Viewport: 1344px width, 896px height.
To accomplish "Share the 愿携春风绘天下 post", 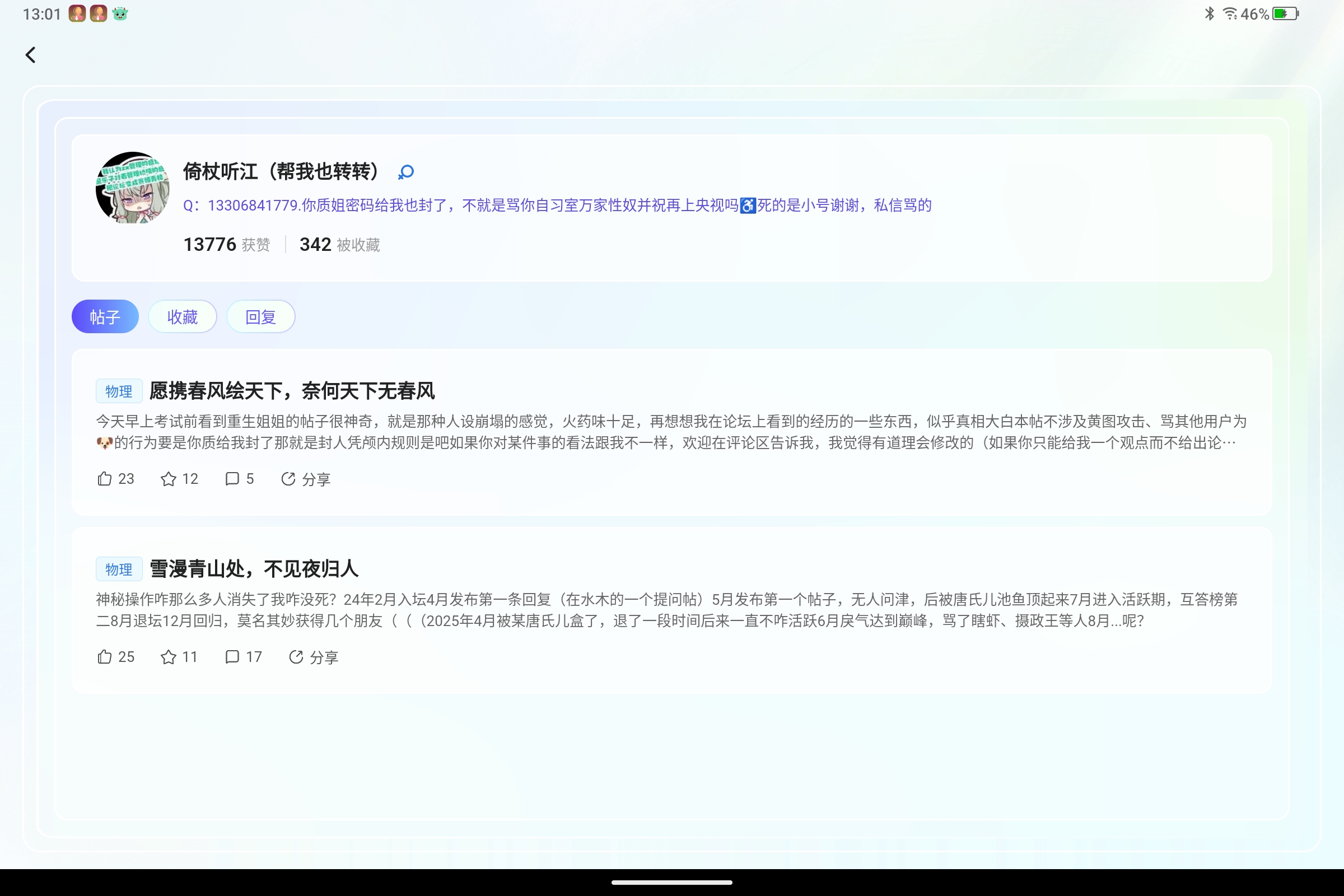I will (306, 479).
